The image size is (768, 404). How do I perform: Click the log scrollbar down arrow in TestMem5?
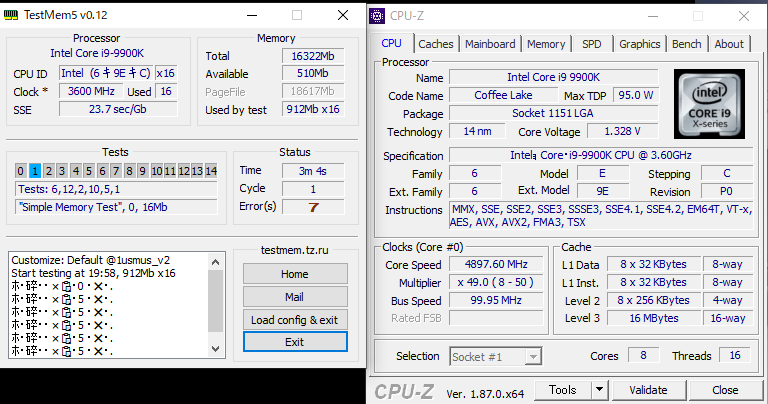point(216,348)
